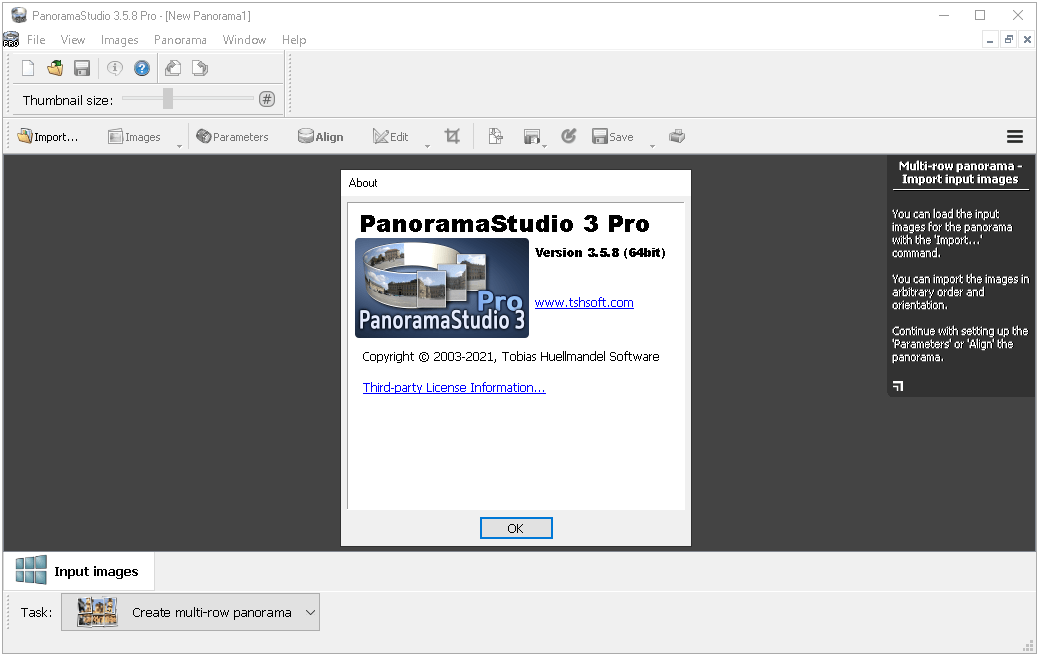The height and width of the screenshot is (655, 1039).
Task: Open the View menu
Action: coord(73,40)
